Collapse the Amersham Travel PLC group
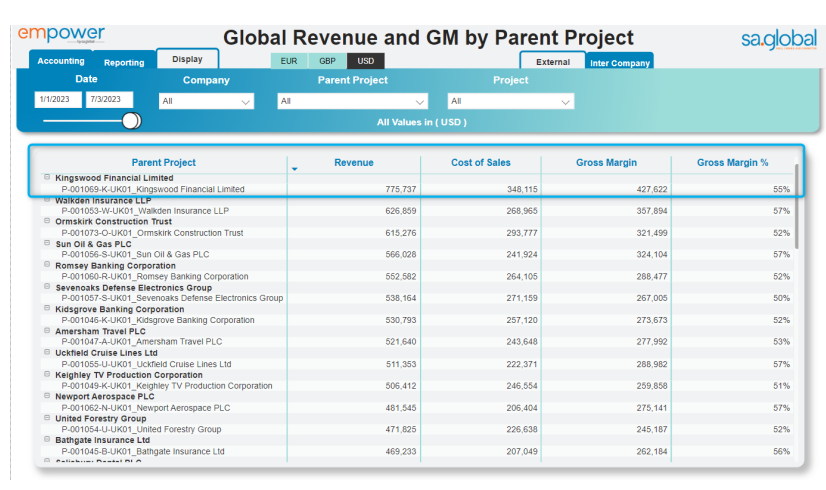The width and height of the screenshot is (826, 490). pos(47,331)
